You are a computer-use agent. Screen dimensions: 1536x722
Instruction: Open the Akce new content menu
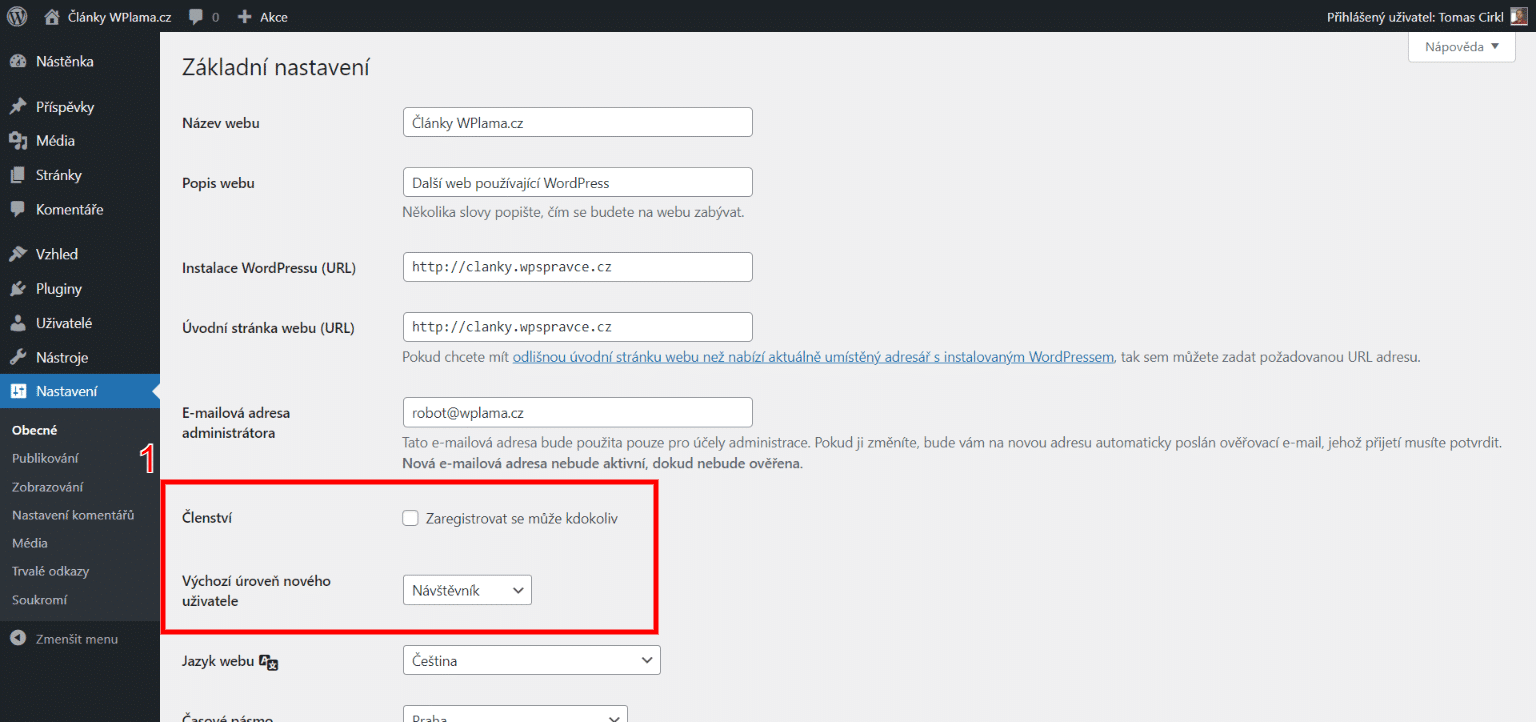click(x=262, y=17)
